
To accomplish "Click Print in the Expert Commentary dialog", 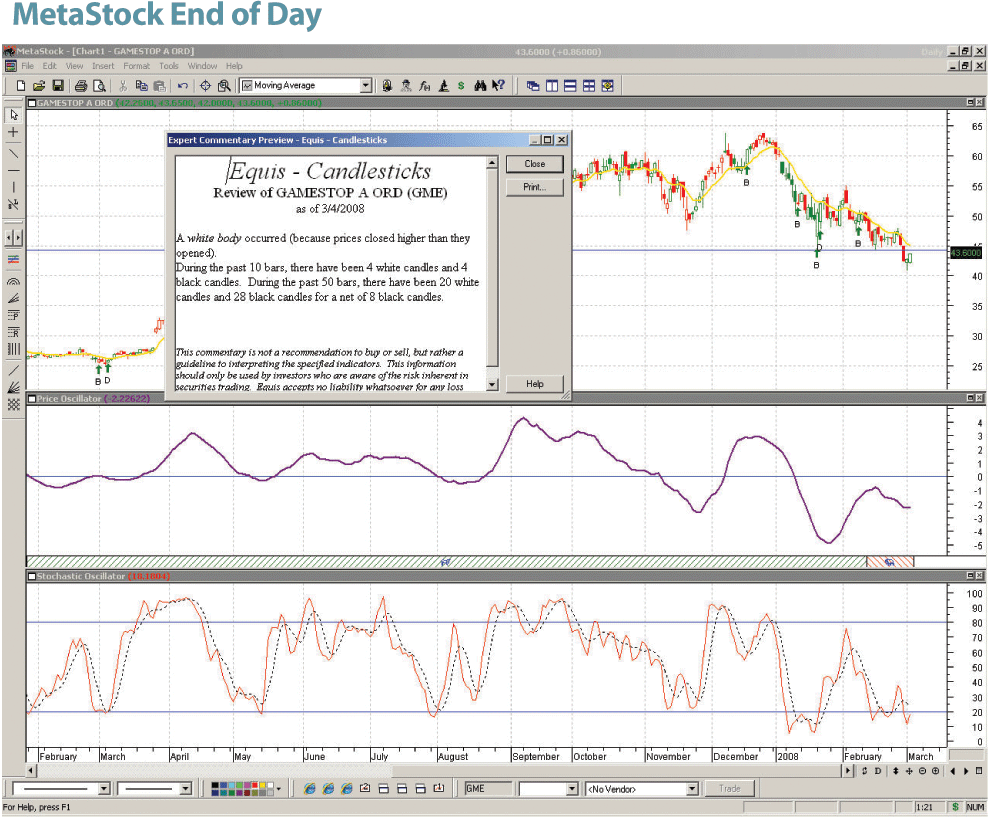I will click(534, 187).
